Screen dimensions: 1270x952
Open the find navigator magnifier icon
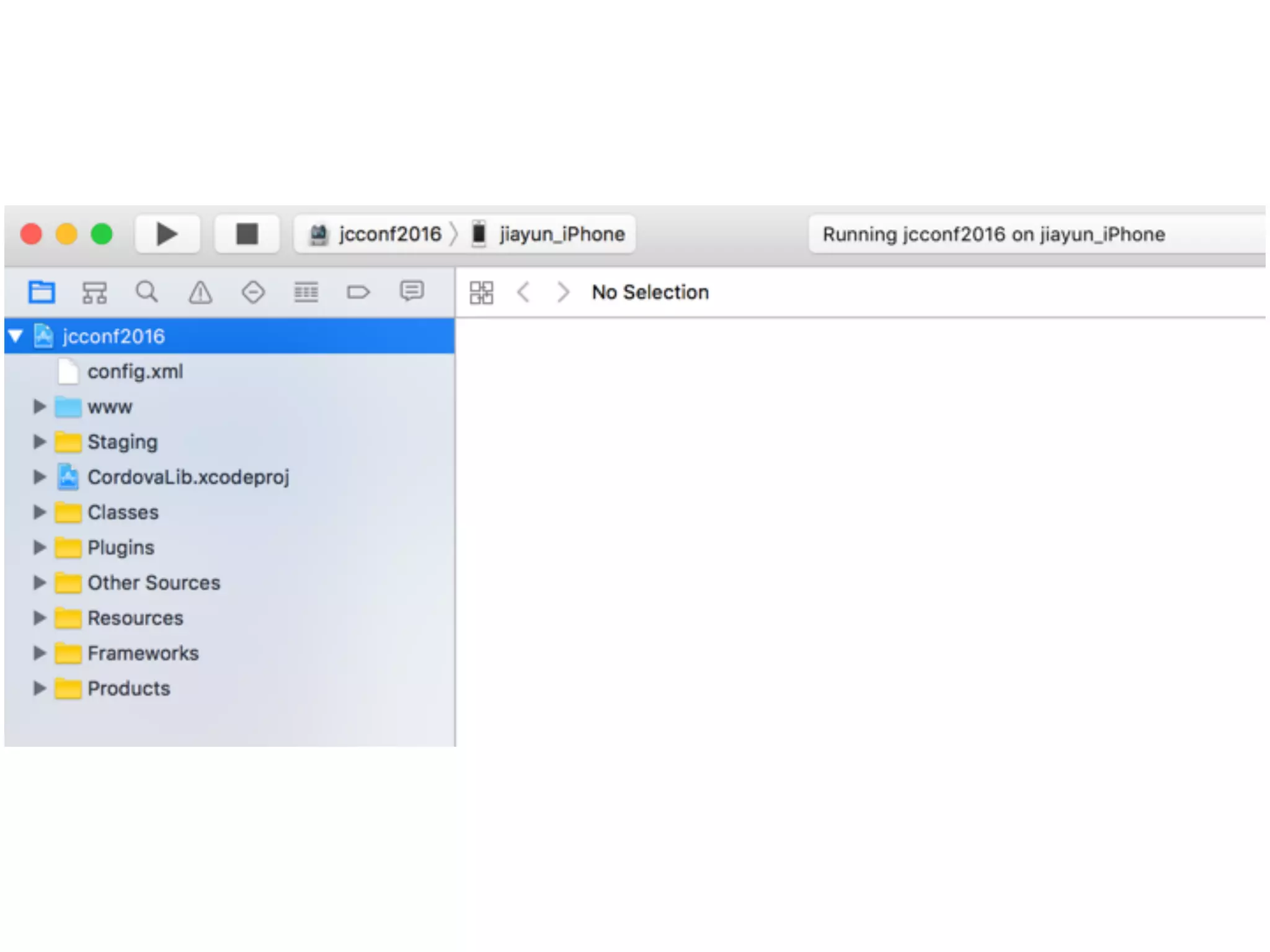tap(147, 292)
